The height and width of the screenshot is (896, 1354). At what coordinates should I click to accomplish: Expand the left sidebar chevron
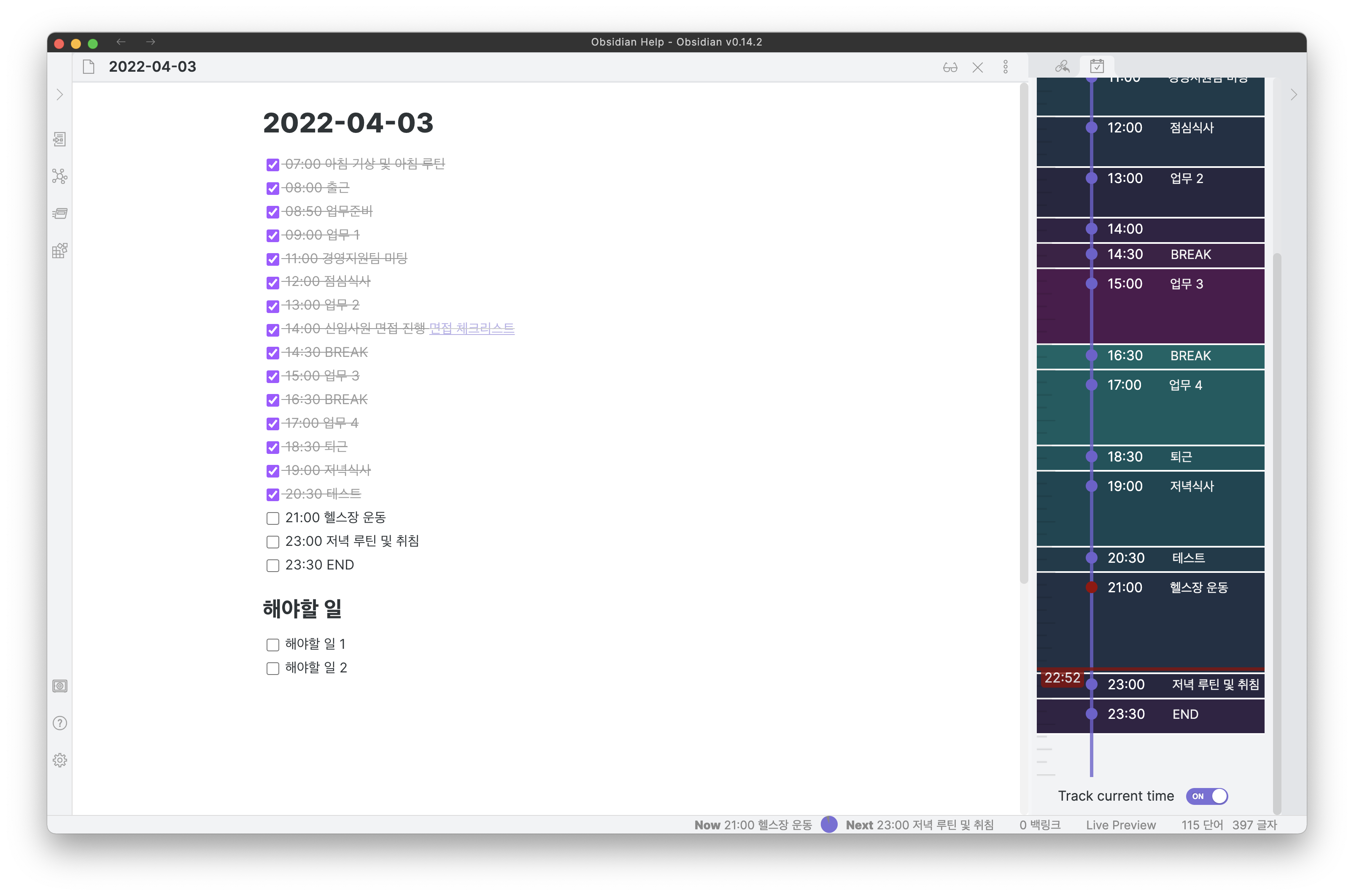pos(59,95)
